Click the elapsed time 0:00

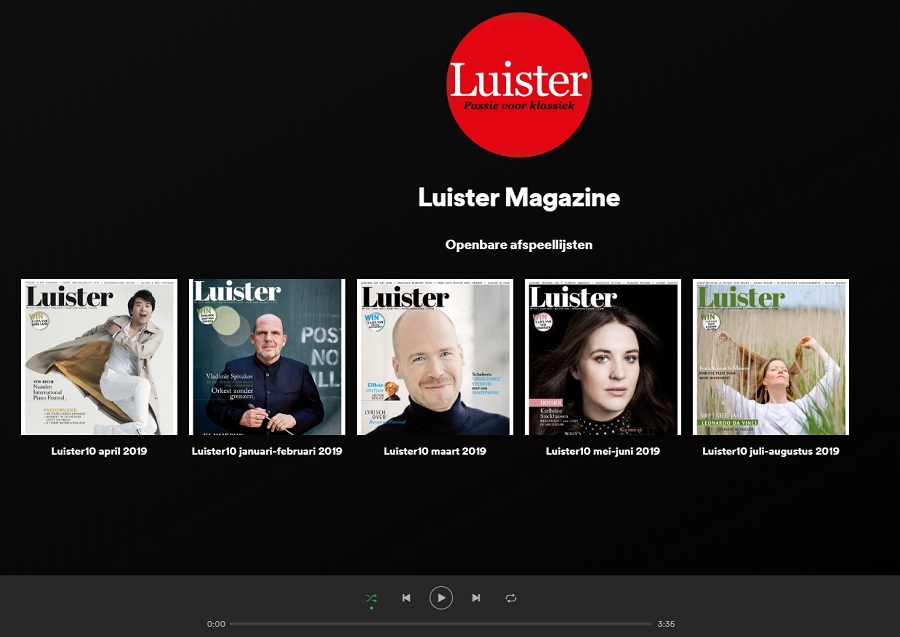(x=216, y=624)
